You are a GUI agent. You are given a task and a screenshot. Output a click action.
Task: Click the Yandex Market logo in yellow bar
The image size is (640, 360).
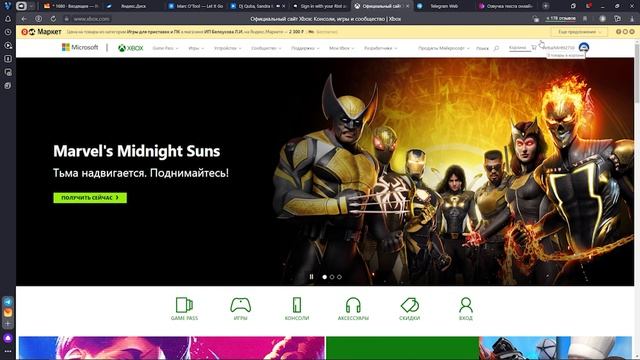(x=41, y=32)
